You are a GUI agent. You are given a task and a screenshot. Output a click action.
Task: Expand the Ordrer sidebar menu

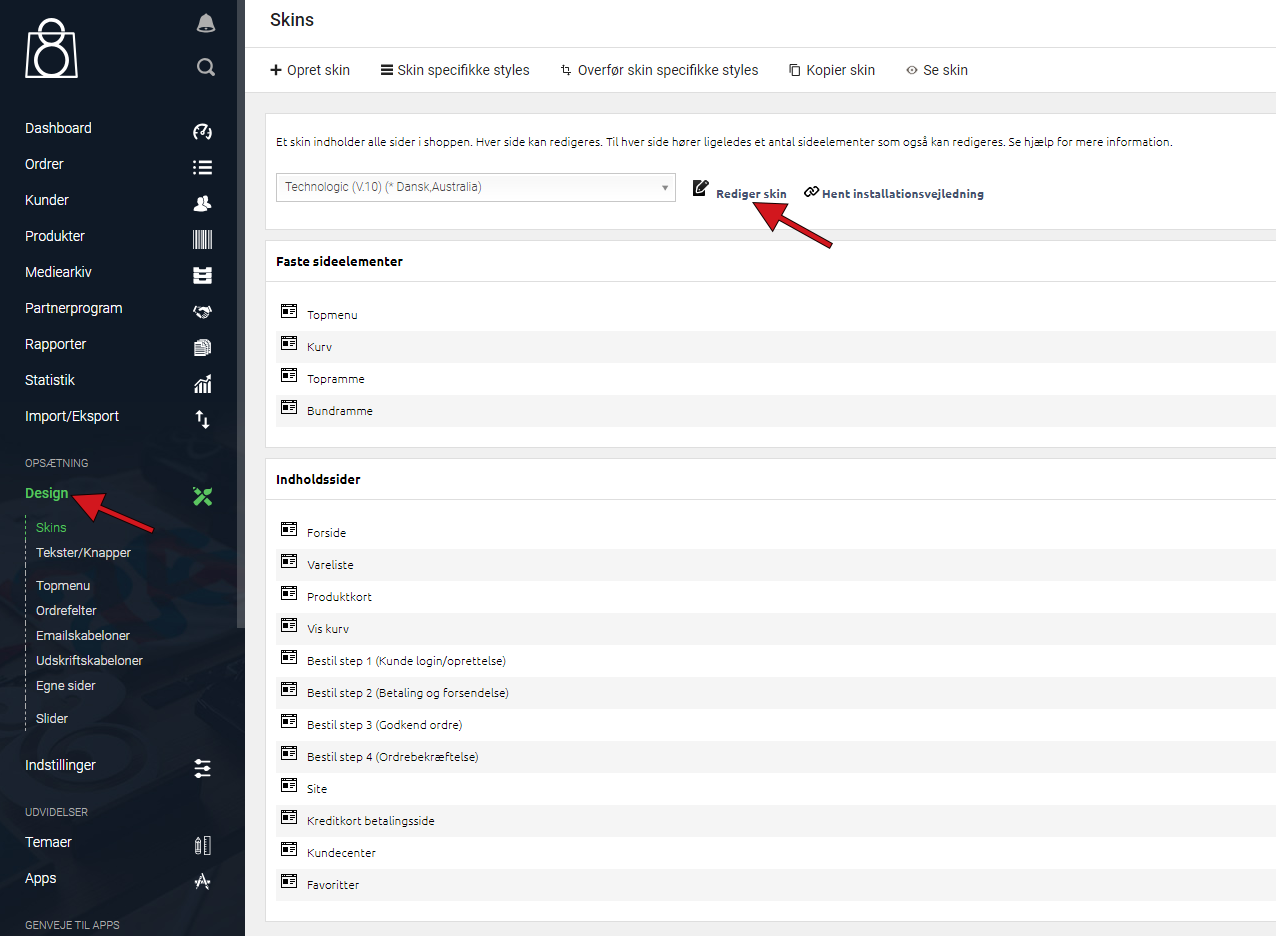pos(44,164)
